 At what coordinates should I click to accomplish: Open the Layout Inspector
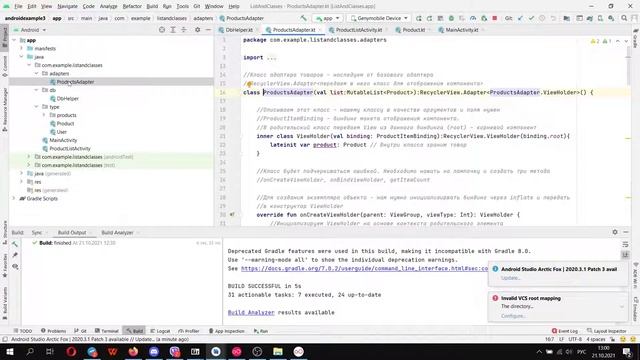tap(607, 331)
